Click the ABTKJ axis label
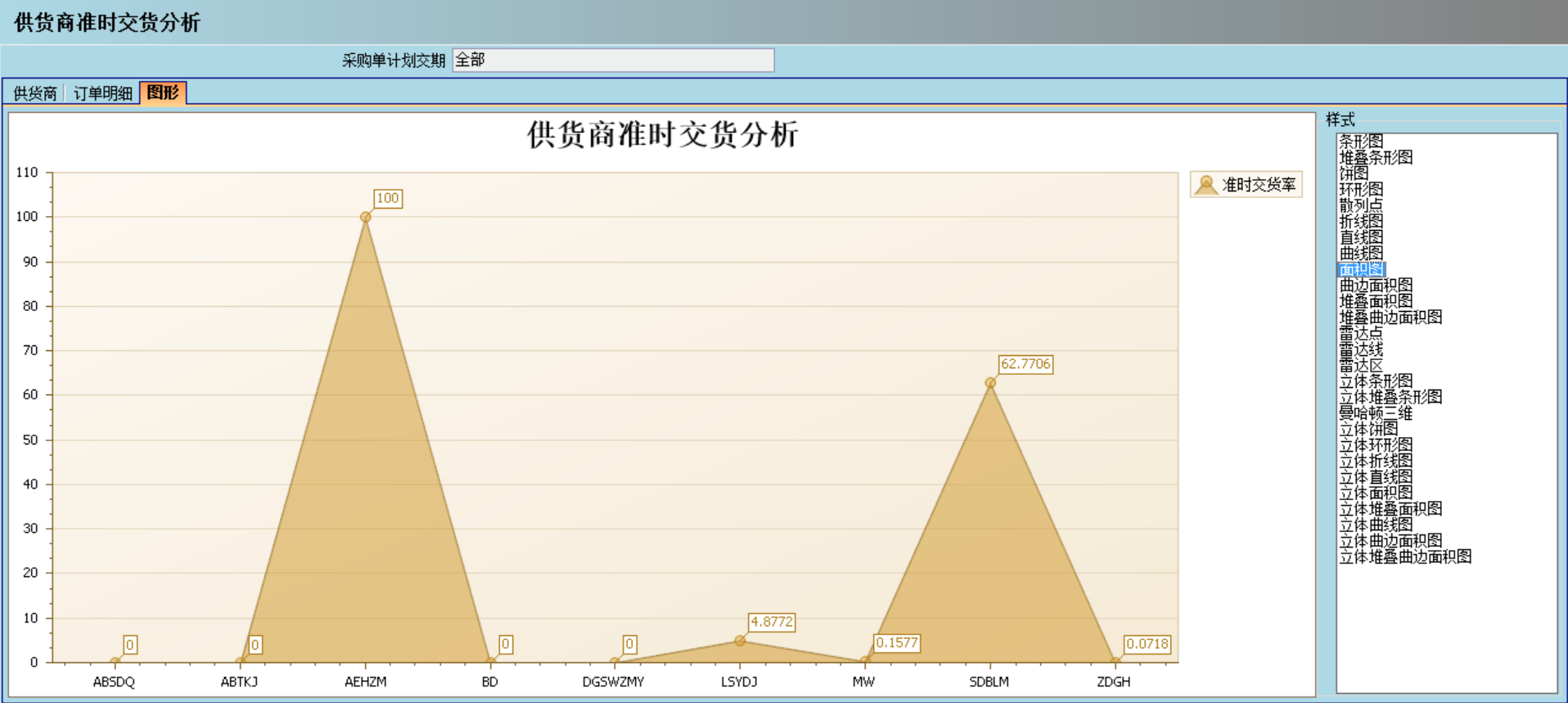This screenshot has width=1568, height=703. tap(239, 682)
